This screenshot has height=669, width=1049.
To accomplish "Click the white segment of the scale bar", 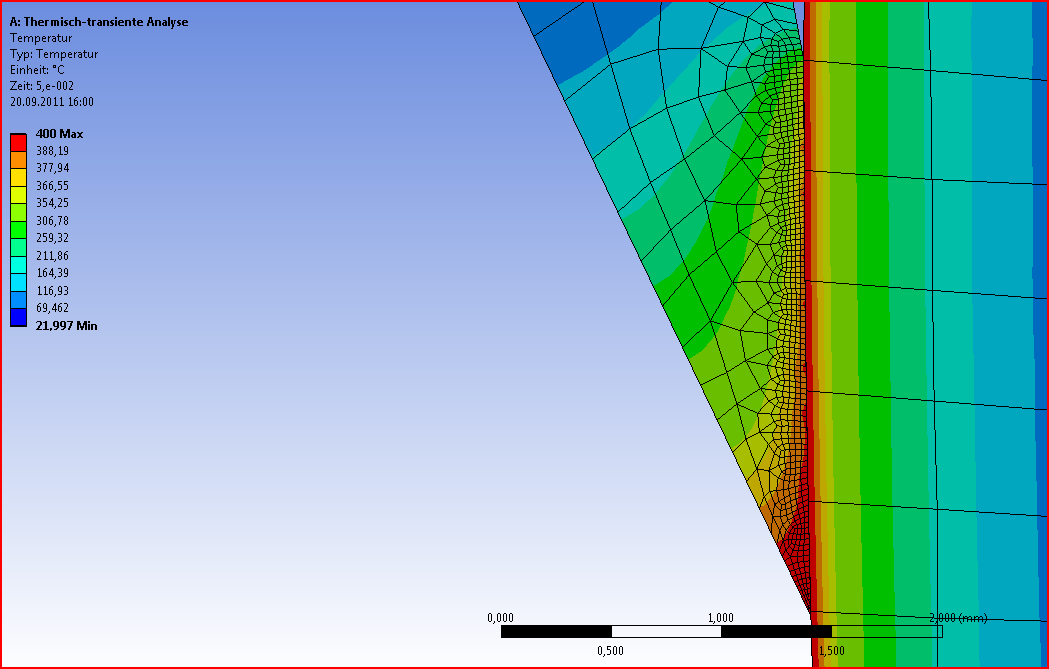I will coord(665,632).
